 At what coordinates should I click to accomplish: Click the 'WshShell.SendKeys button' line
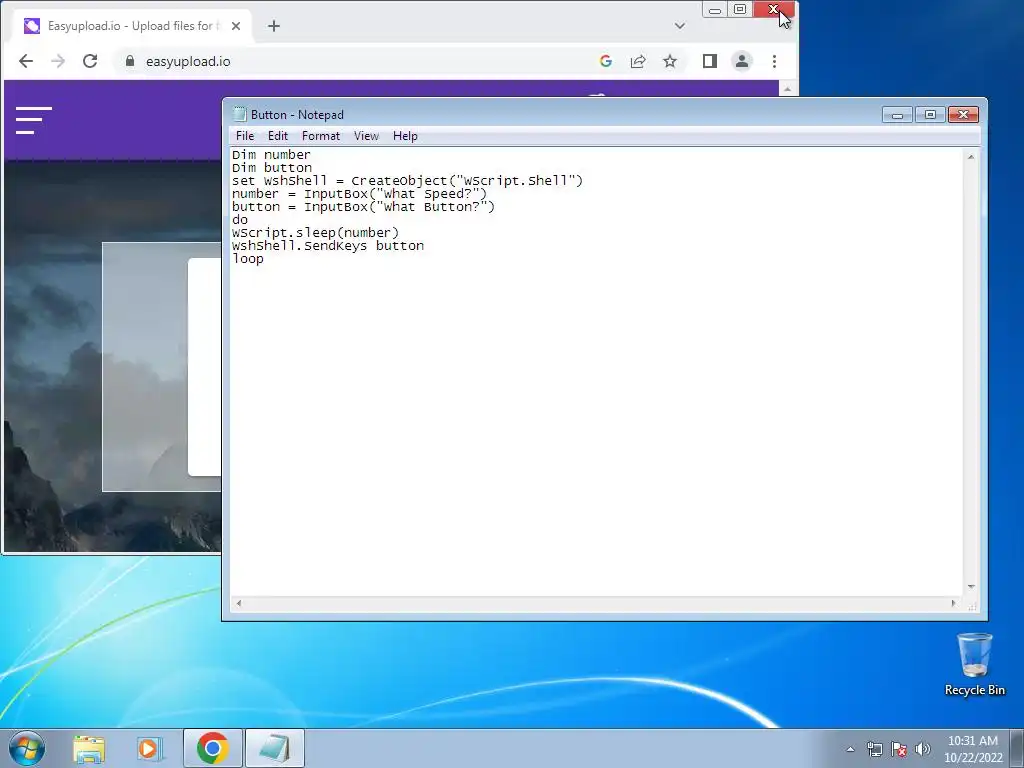pos(328,246)
